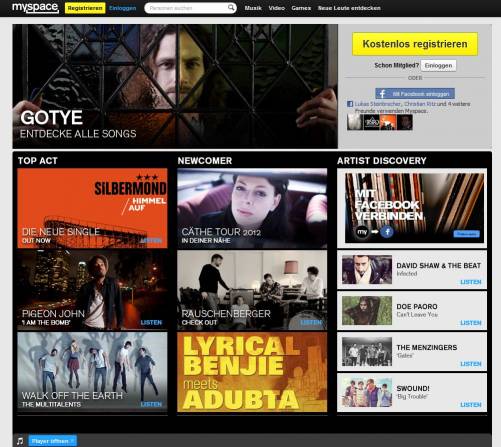Open the Cäthe Tour 2012 tile

(252, 208)
